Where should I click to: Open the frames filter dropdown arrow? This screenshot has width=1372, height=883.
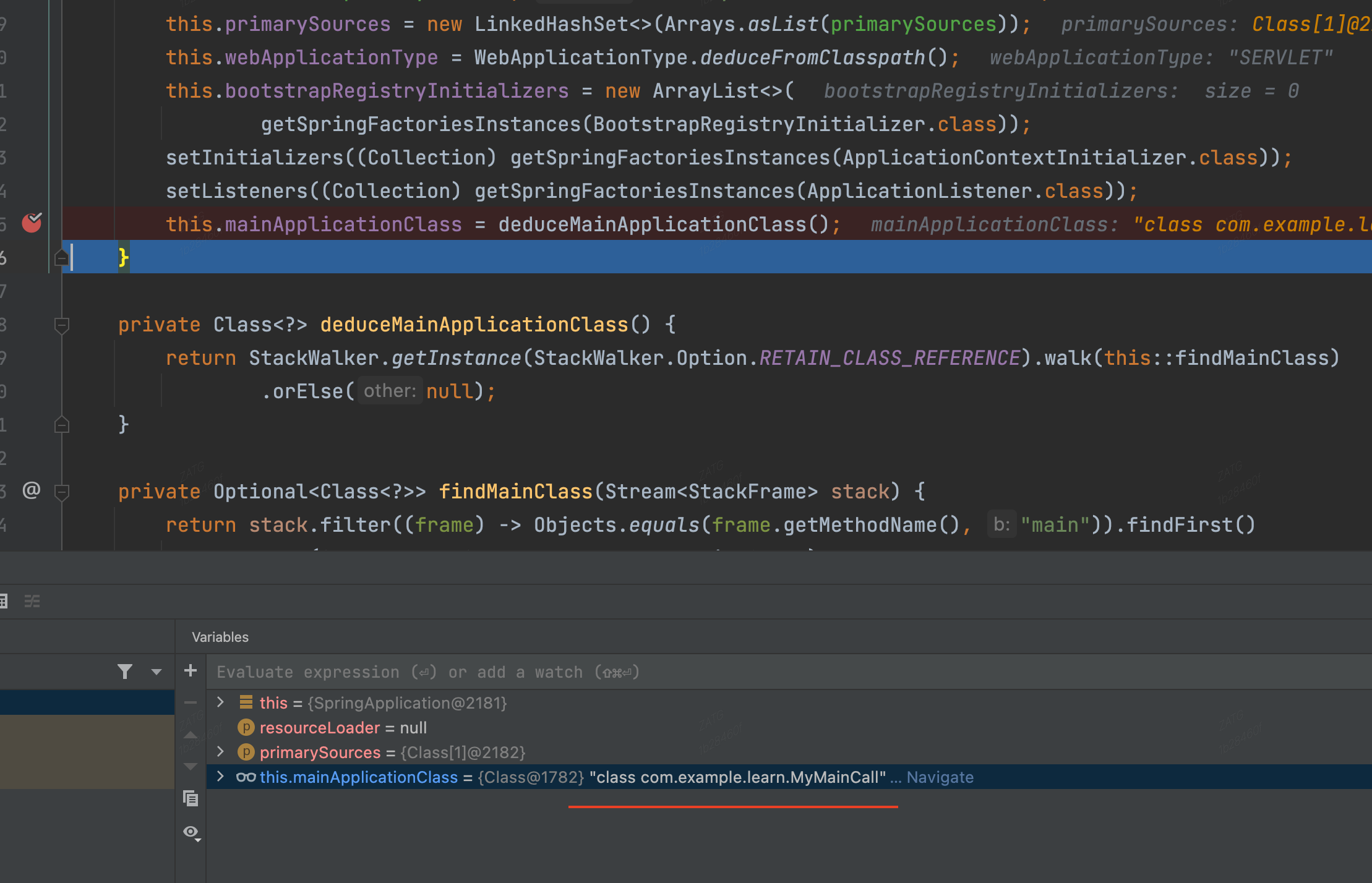(x=156, y=672)
